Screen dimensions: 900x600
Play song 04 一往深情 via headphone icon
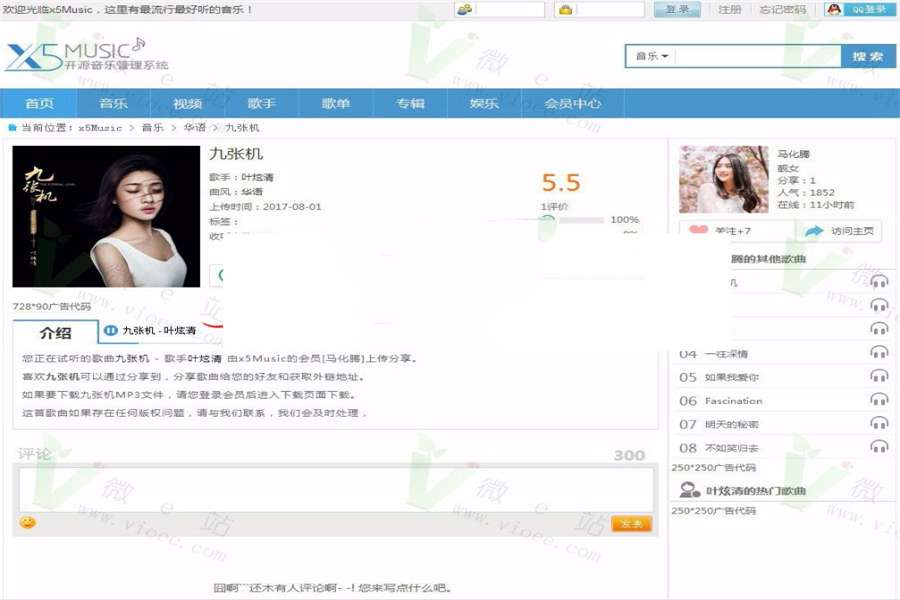(879, 352)
